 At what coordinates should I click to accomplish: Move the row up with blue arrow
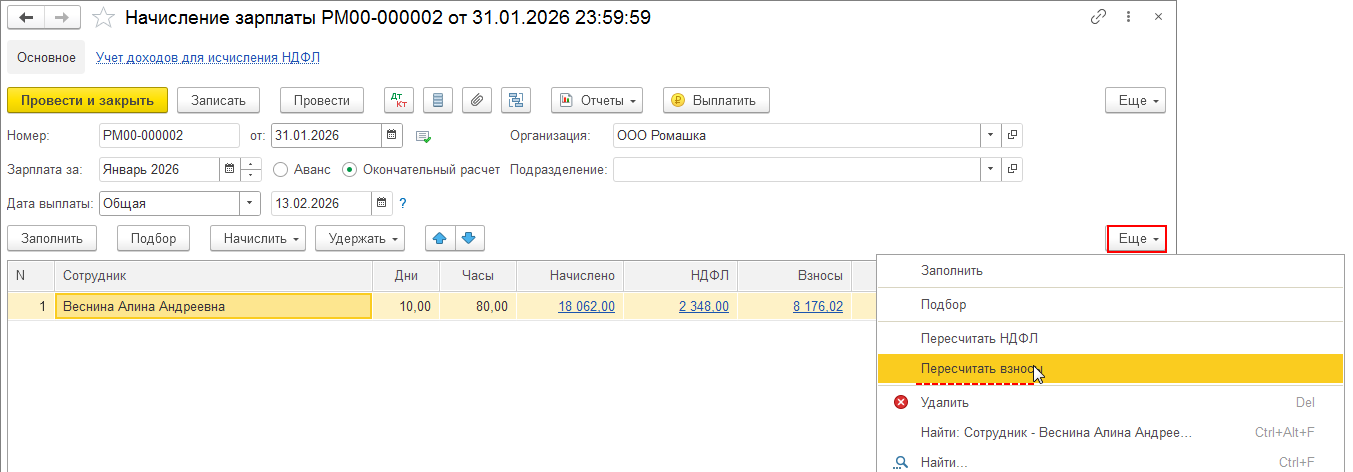[440, 238]
